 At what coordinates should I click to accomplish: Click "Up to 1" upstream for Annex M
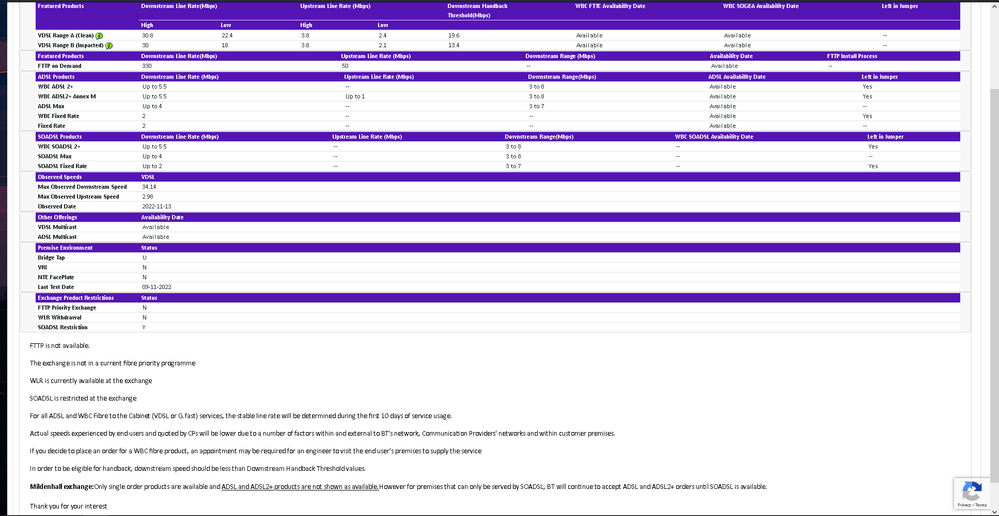(355, 96)
